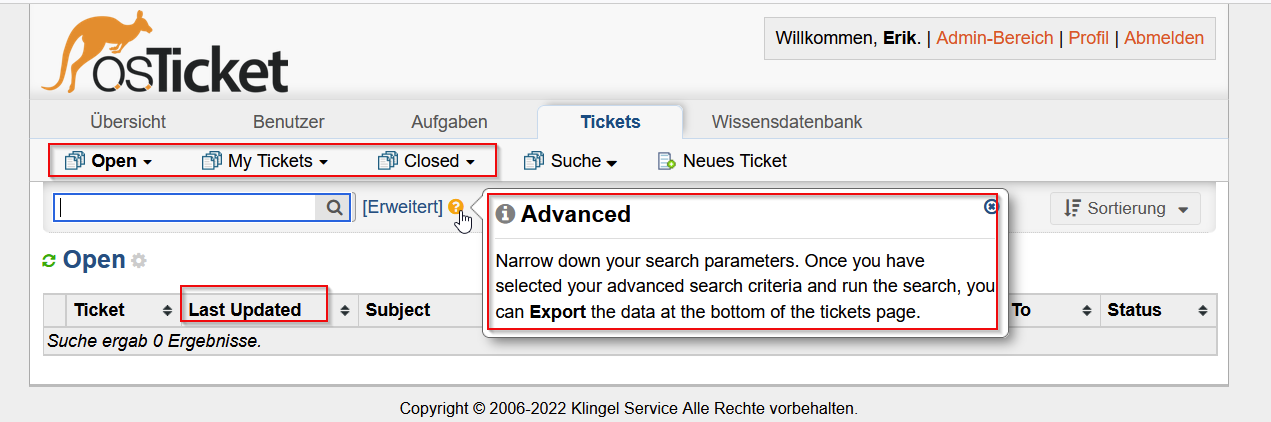
Task: Click the Admin-Bereich link
Action: (994, 38)
